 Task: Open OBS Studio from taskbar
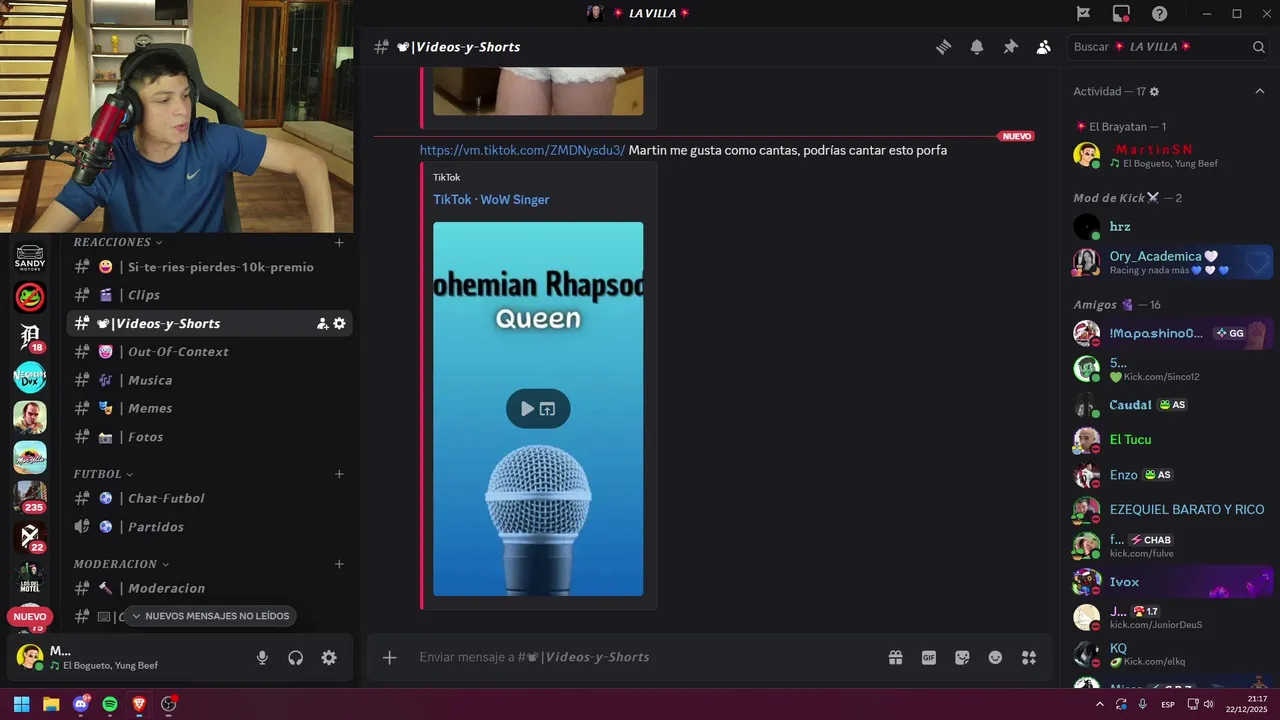(169, 704)
